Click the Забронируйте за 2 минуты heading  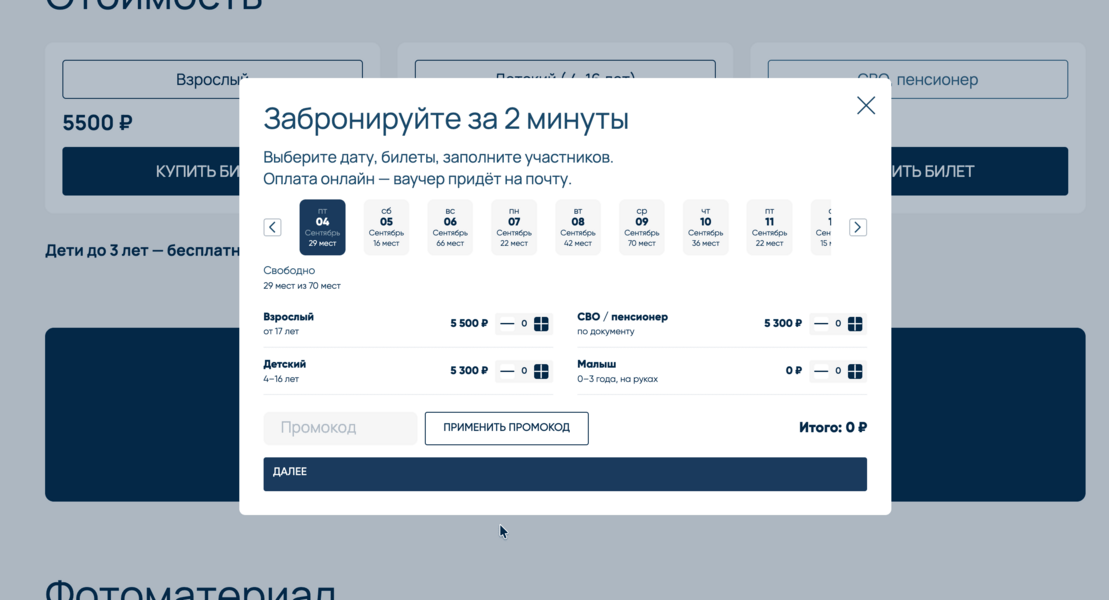tap(446, 119)
